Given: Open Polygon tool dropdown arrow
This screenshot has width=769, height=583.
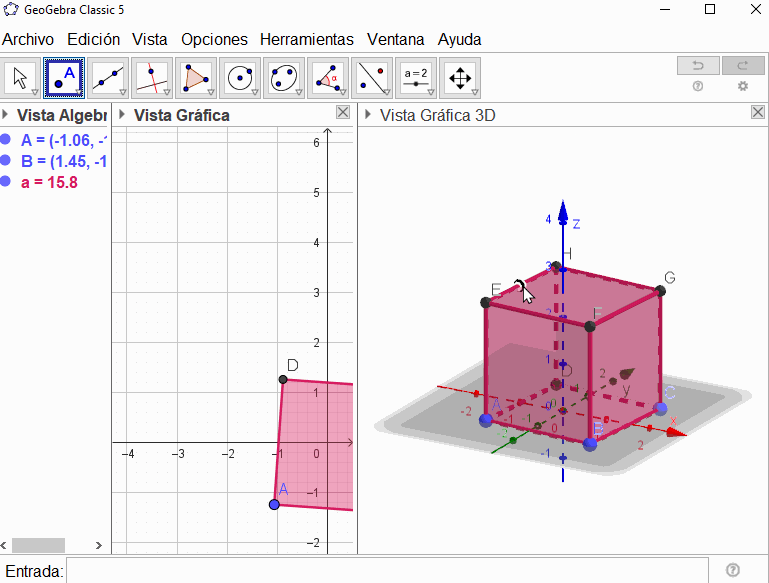Looking at the screenshot, I should click(x=211, y=92).
